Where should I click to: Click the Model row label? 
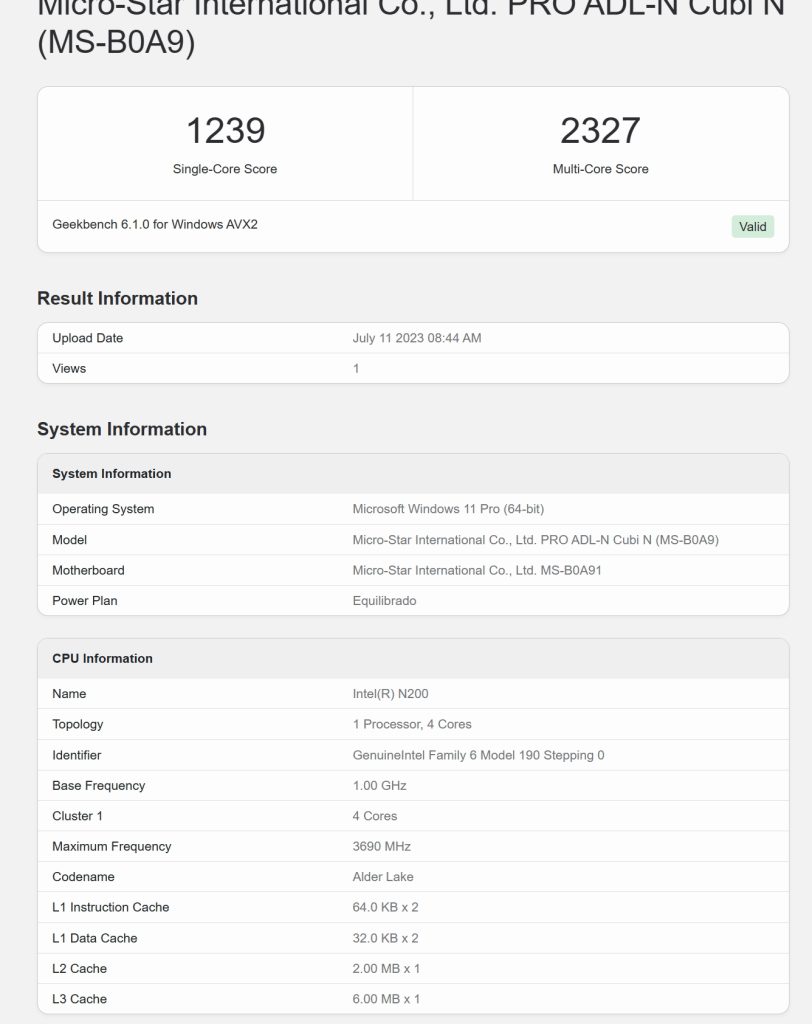pos(69,540)
